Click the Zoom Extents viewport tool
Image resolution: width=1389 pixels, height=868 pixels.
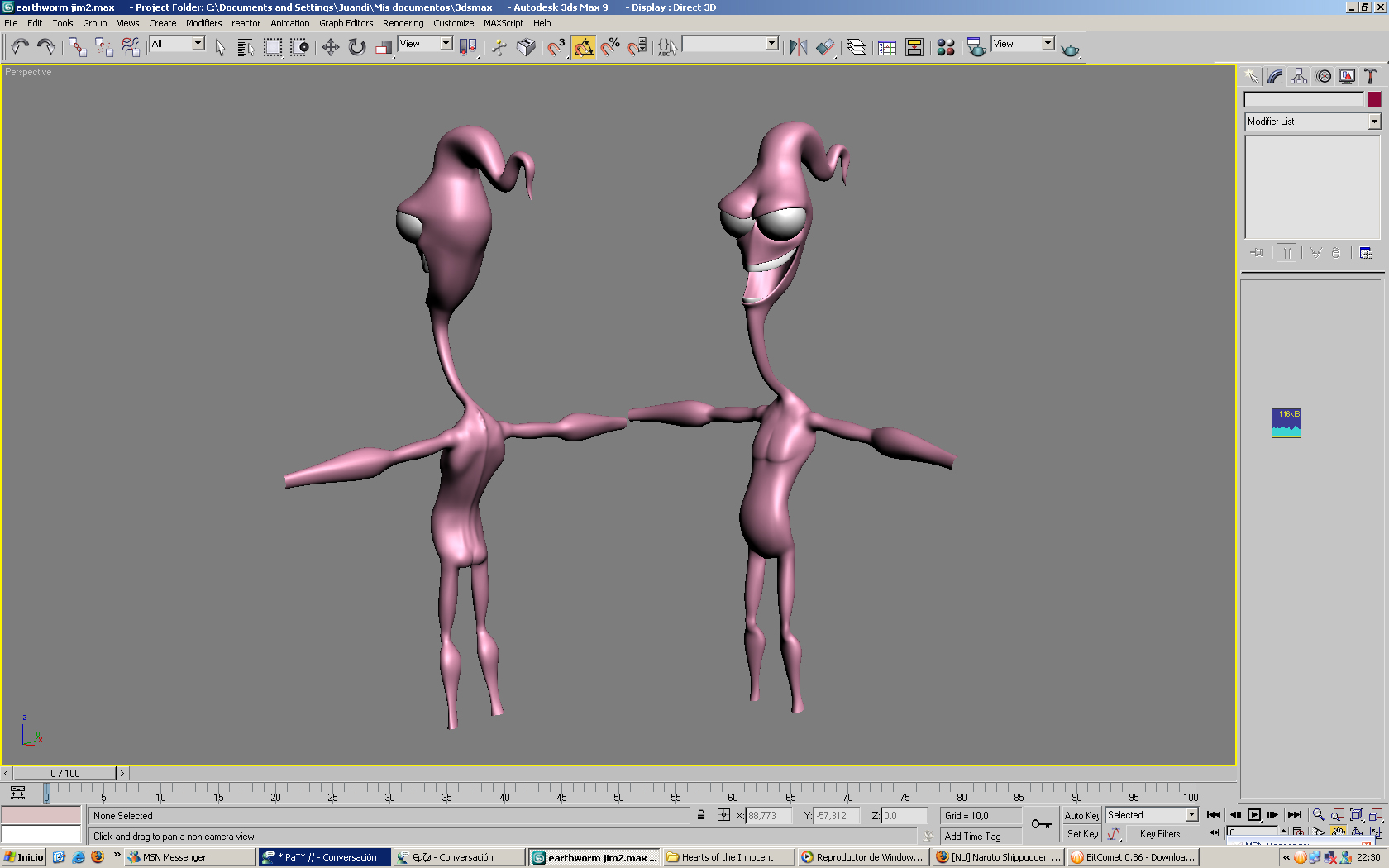click(1357, 815)
